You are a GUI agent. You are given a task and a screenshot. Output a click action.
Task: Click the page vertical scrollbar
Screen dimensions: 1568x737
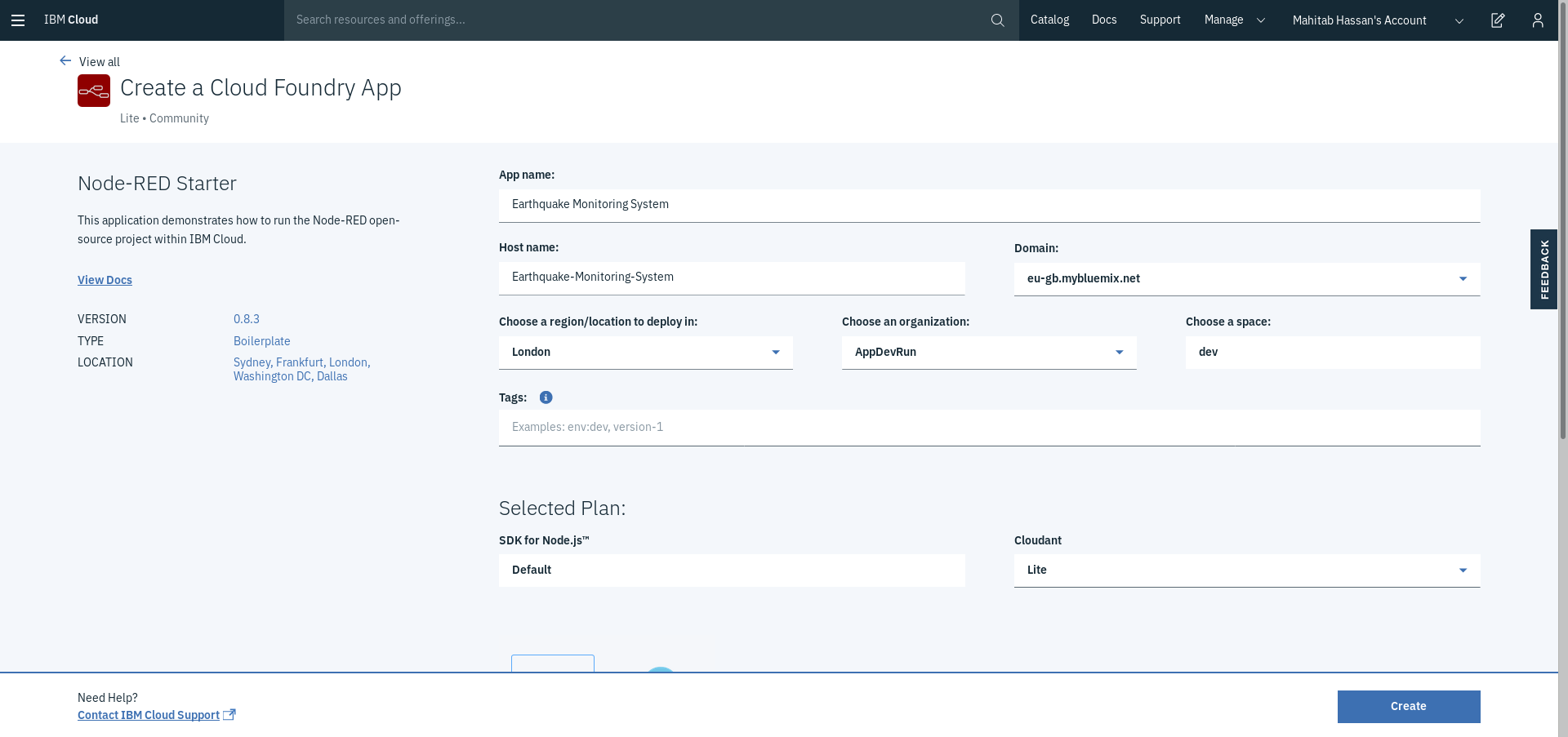(1563, 220)
